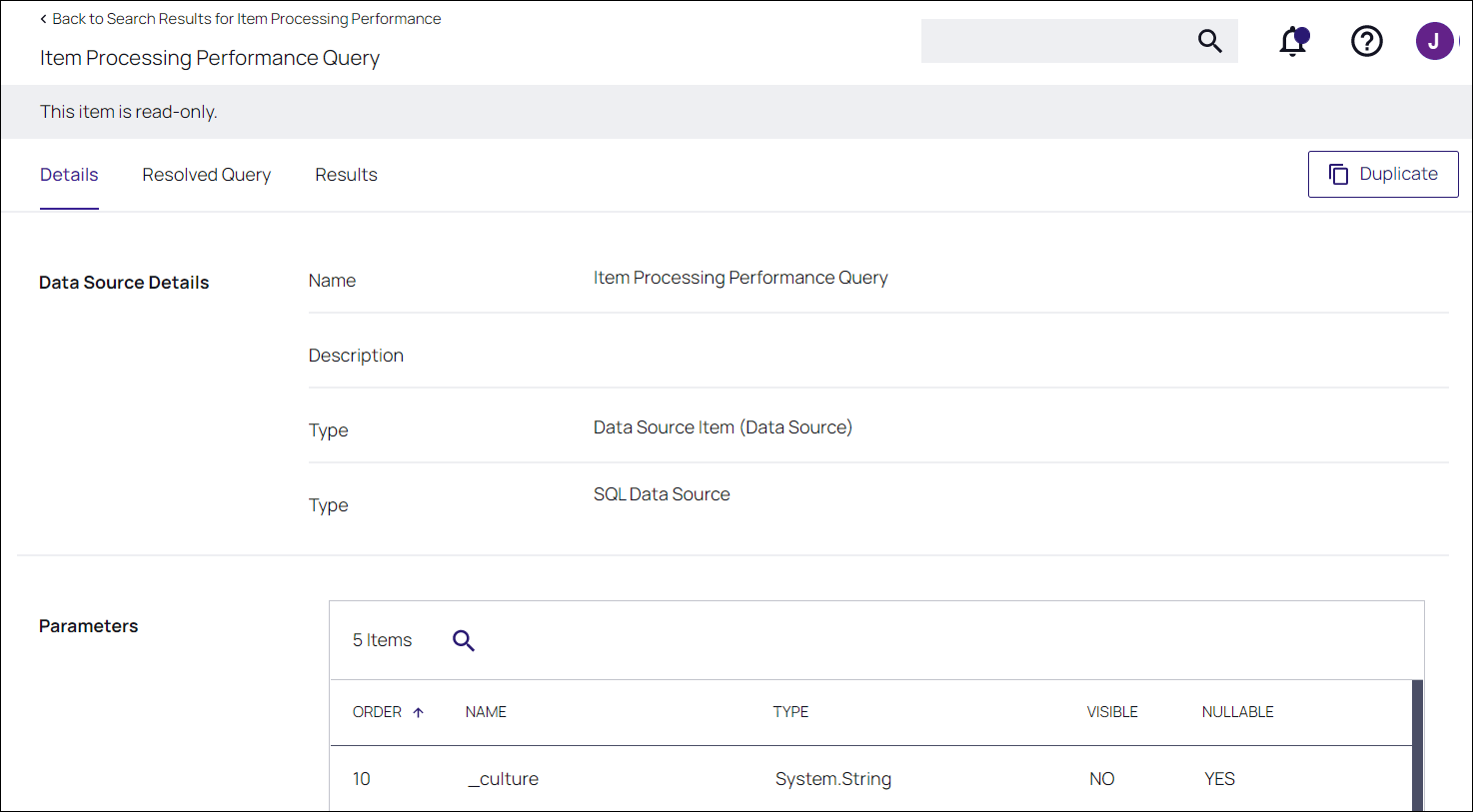The image size is (1473, 812).
Task: Switch to the Resolved Query tab
Action: [x=206, y=174]
